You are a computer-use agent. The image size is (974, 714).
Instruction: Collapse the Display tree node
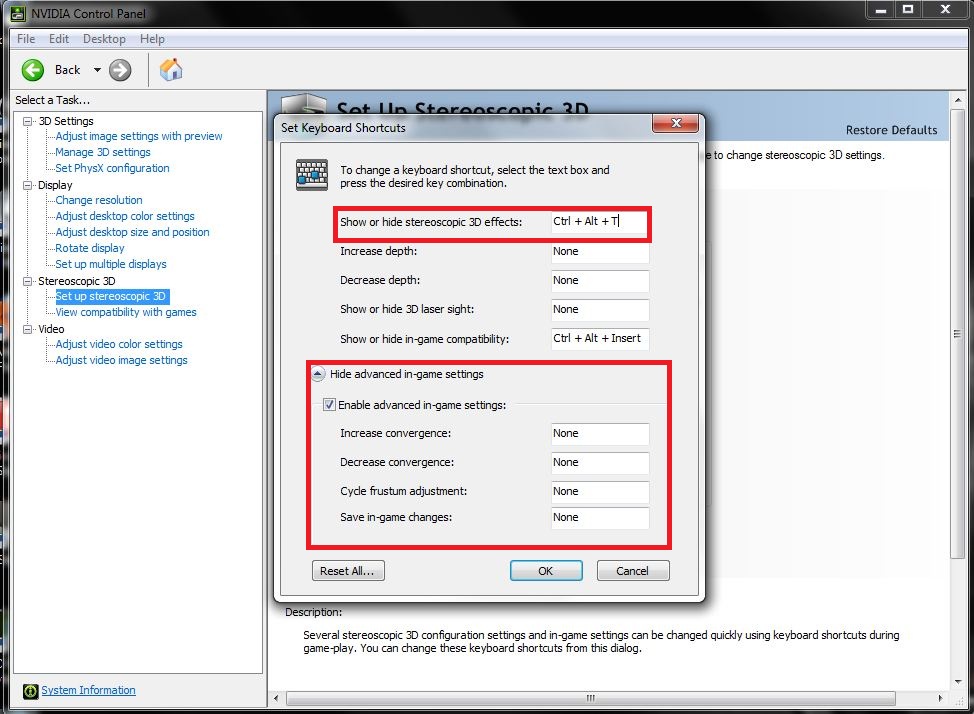click(27, 185)
